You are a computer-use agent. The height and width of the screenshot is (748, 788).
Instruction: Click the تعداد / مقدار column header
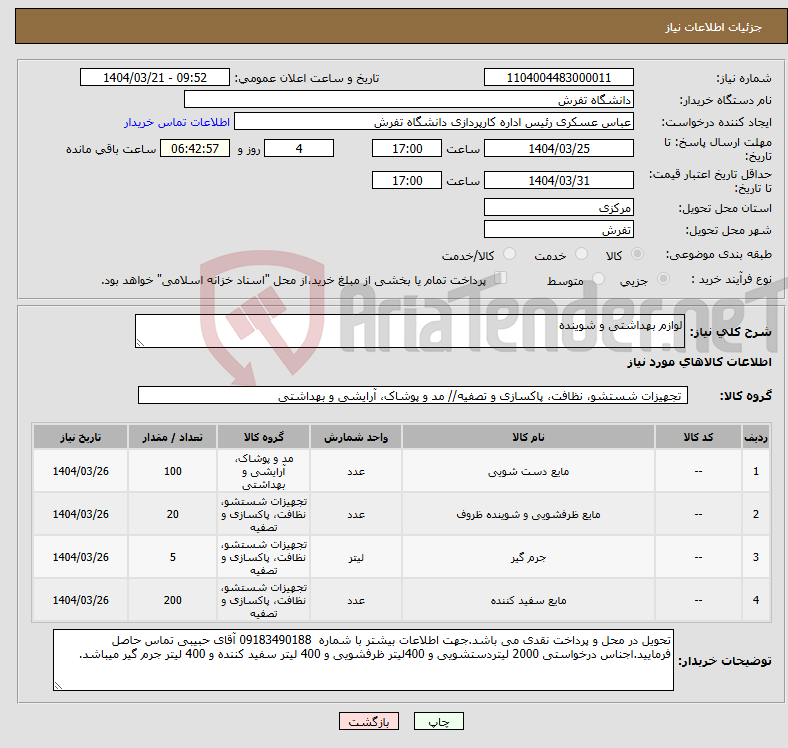click(172, 437)
